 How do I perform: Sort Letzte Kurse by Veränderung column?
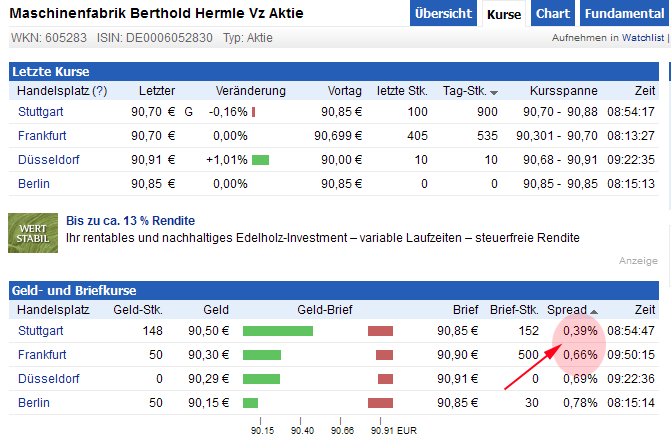click(250, 91)
